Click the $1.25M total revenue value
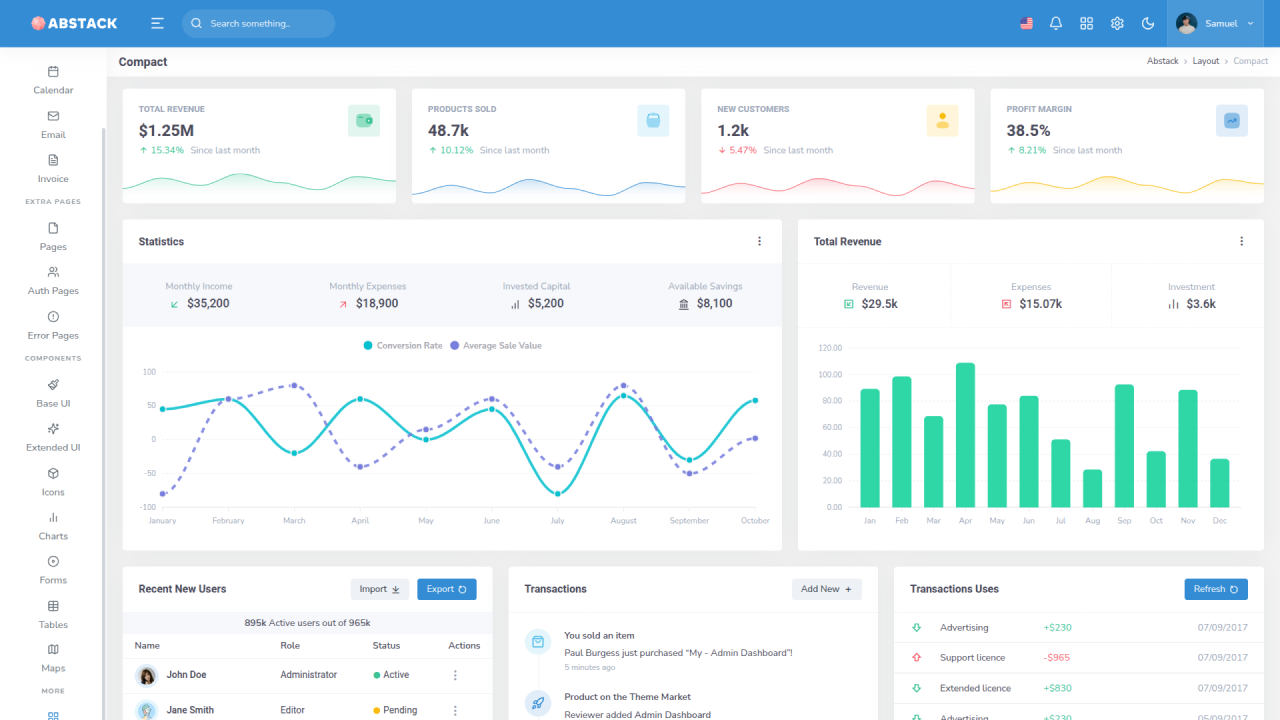This screenshot has height=720, width=1280. 166,130
